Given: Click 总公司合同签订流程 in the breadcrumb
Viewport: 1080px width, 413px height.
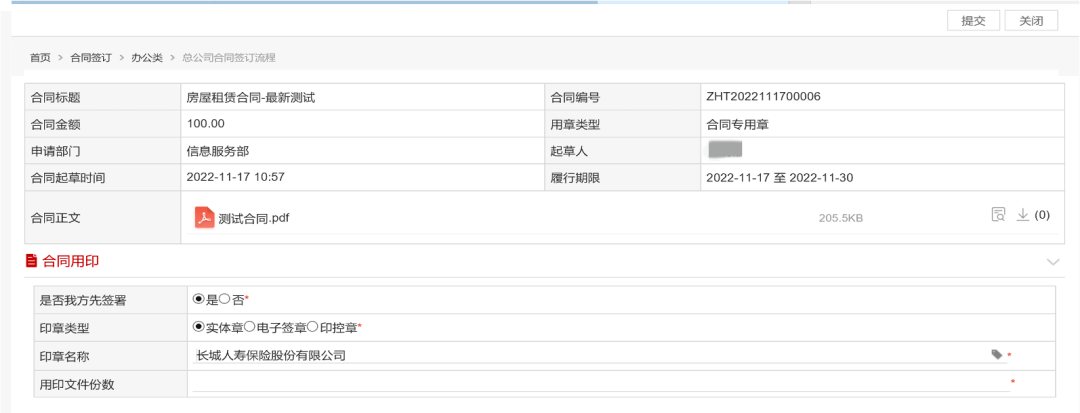Looking at the screenshot, I should tap(228, 58).
